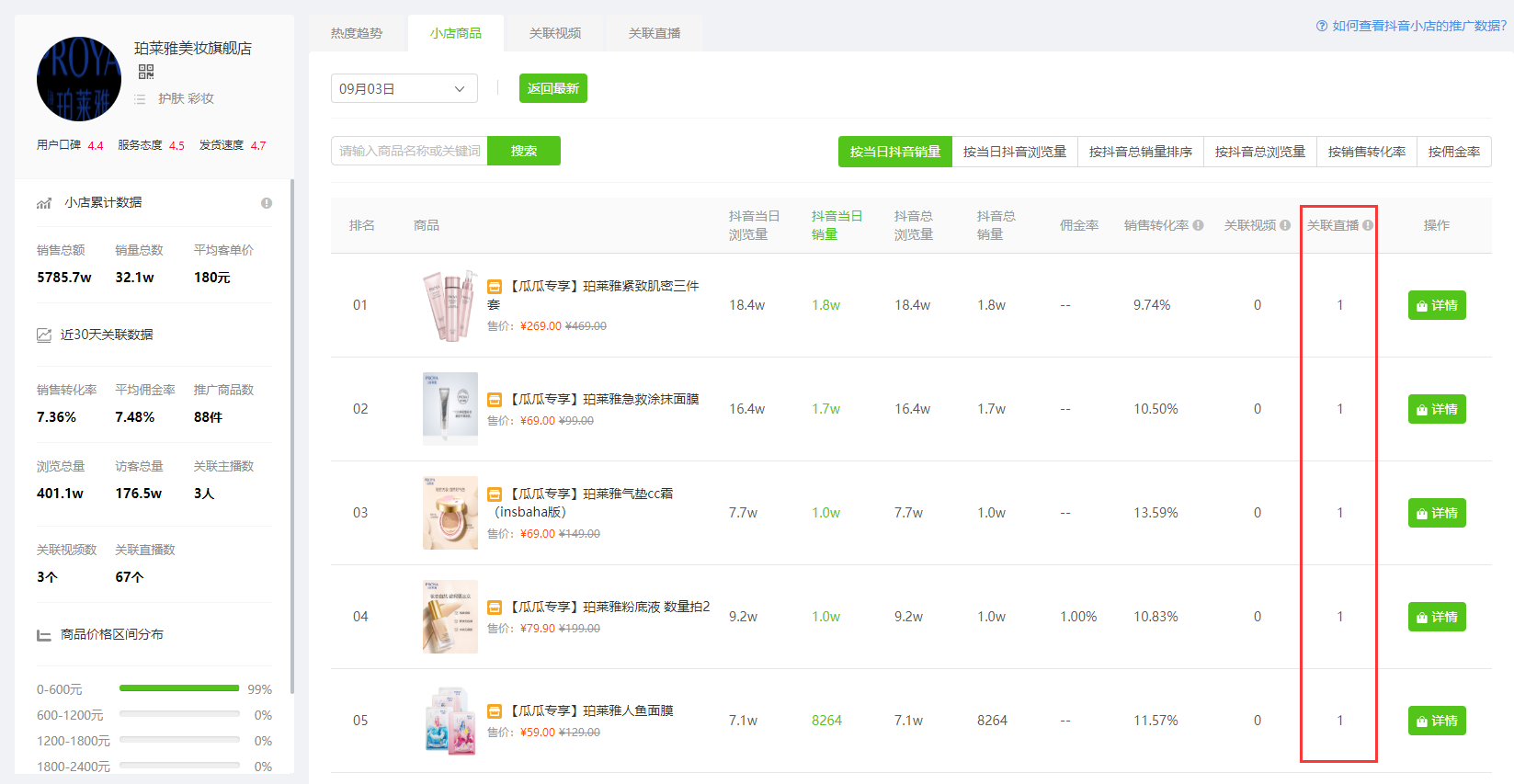Sort by 按佣金率
This screenshot has height=784, width=1514.
[1454, 152]
